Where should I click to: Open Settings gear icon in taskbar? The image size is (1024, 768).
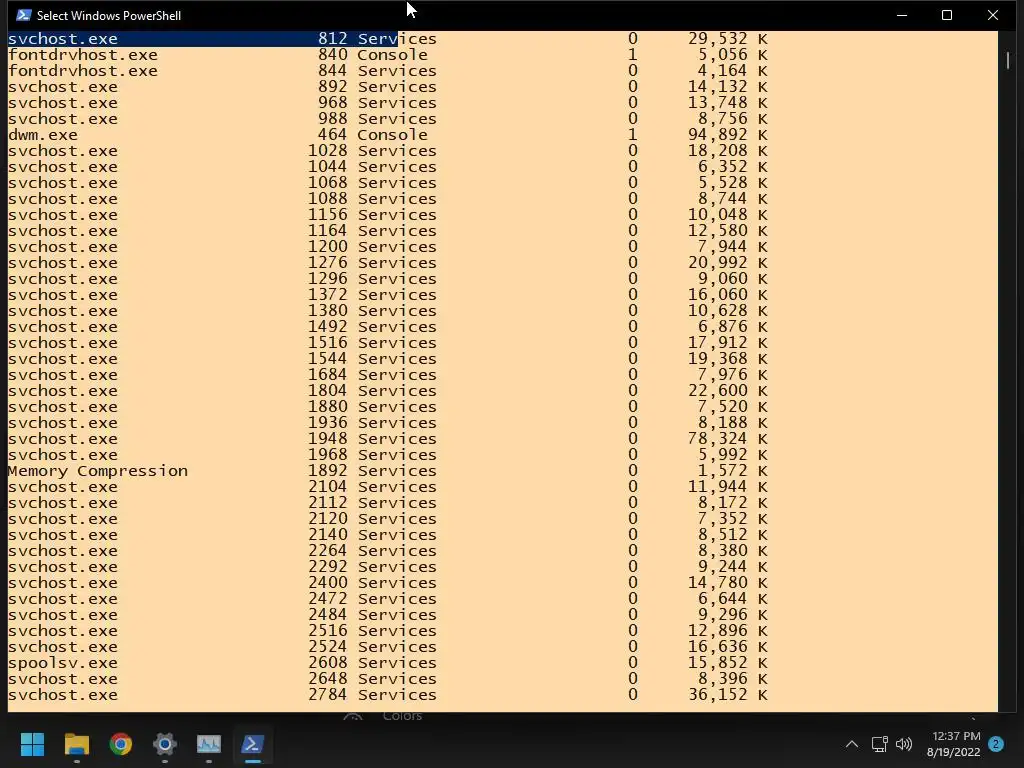pyautogui.click(x=165, y=744)
